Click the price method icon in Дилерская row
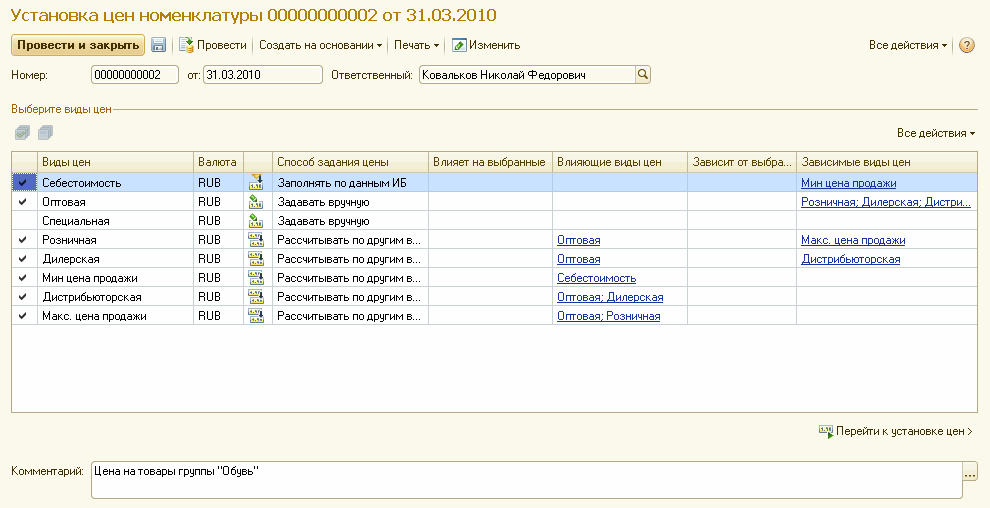 (x=256, y=259)
